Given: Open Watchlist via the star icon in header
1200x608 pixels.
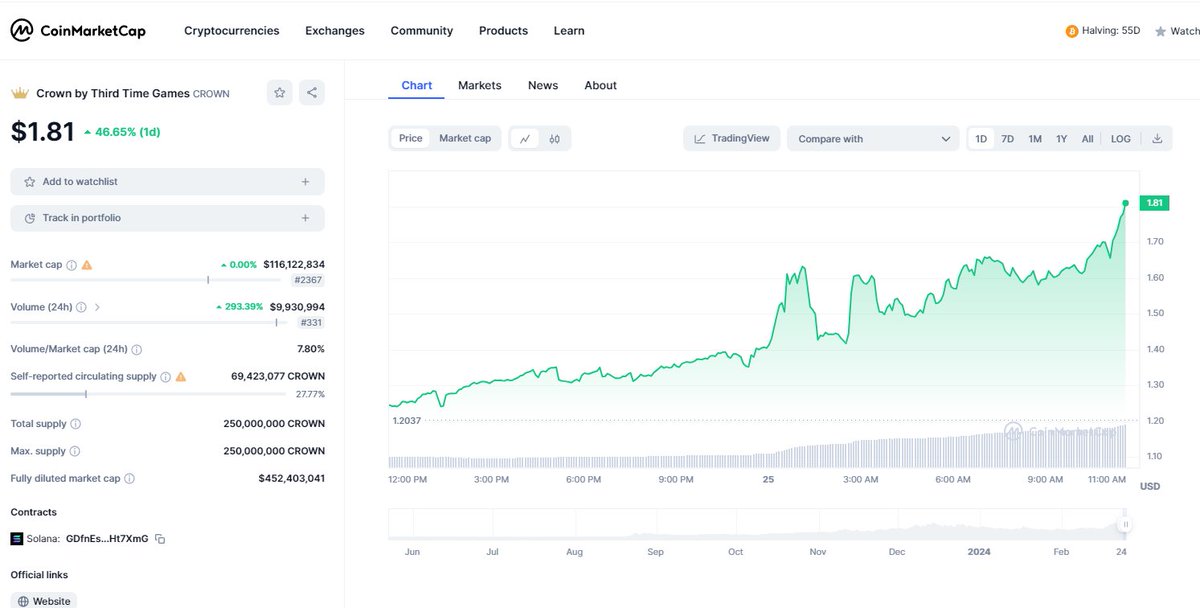Looking at the screenshot, I should tap(1160, 31).
